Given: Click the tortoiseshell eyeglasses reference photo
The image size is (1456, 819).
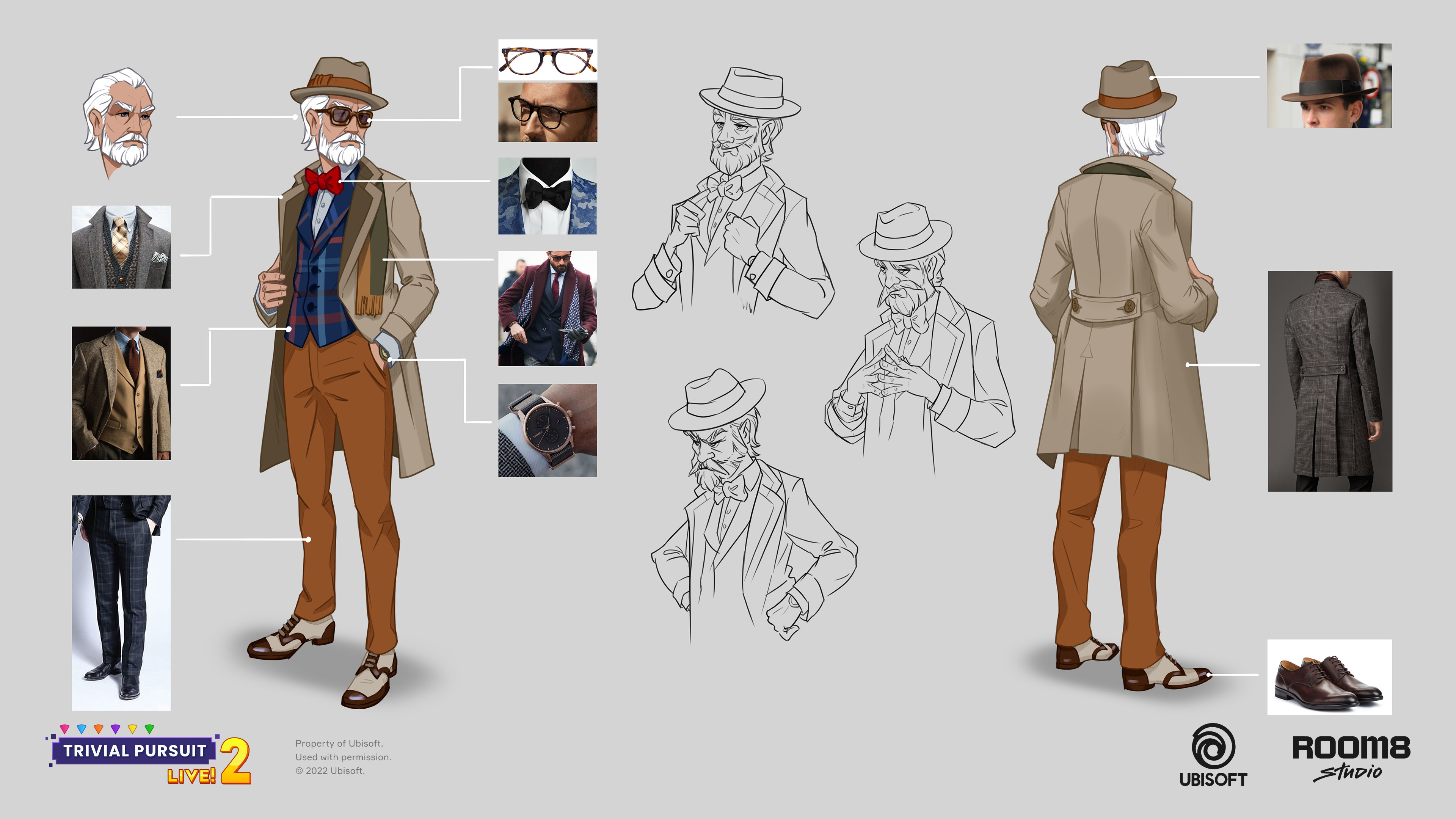Looking at the screenshot, I should pos(547,60).
